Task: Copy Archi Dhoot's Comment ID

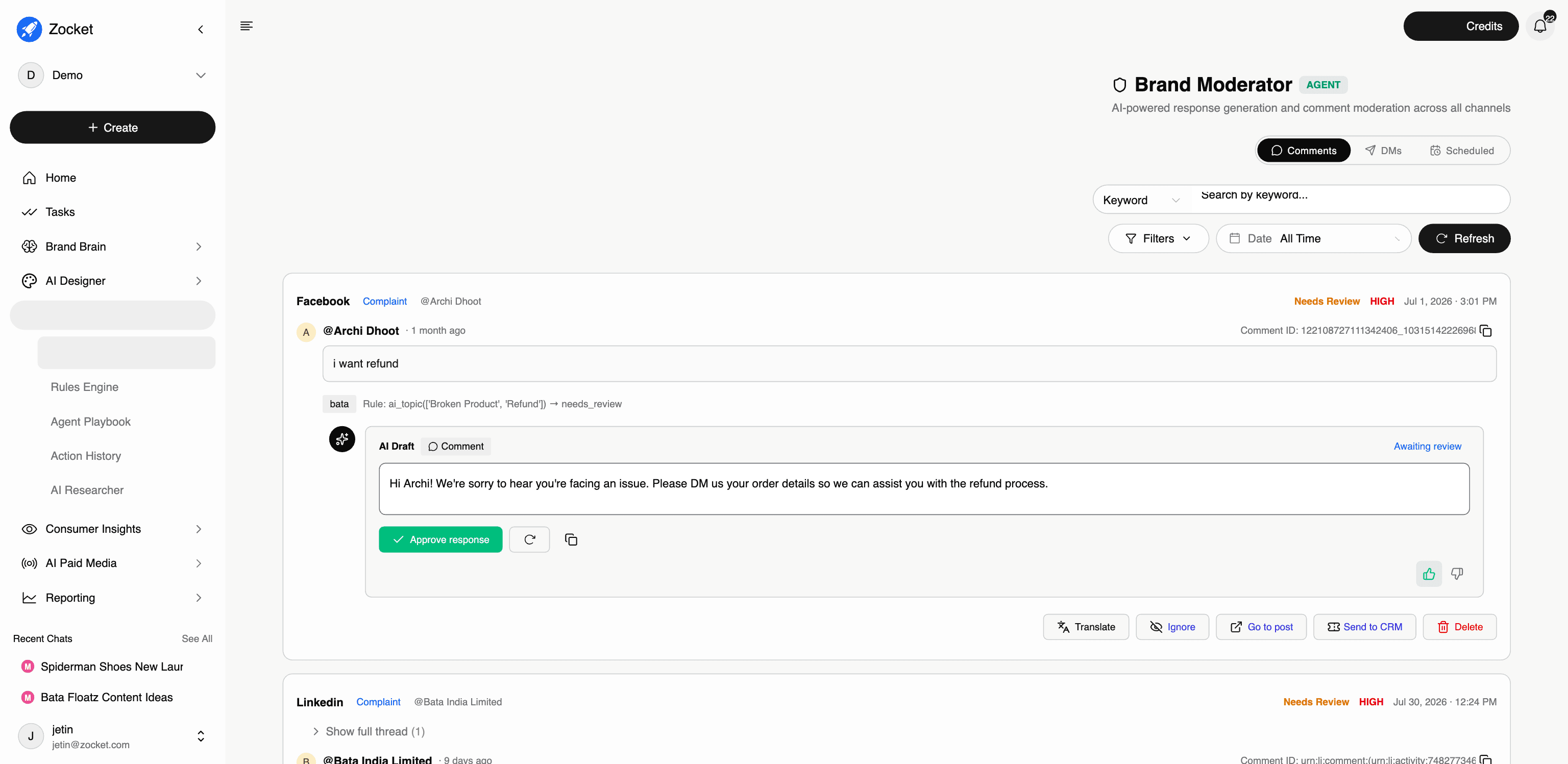Action: 1486,331
